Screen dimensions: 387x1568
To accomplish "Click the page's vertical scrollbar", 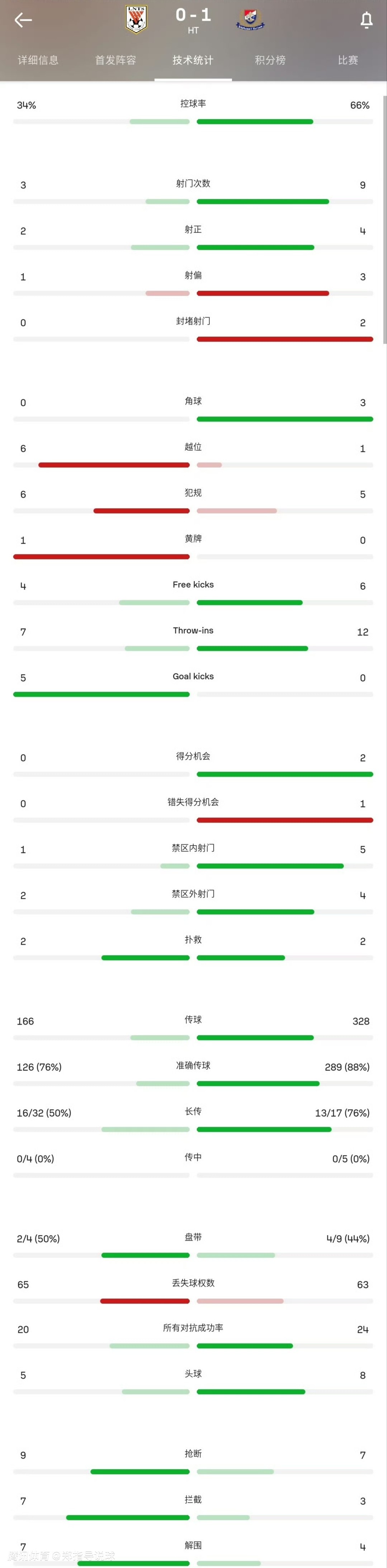I will point(384,219).
